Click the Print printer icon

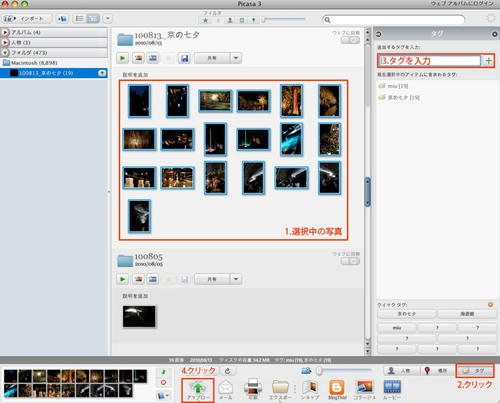coord(253,389)
